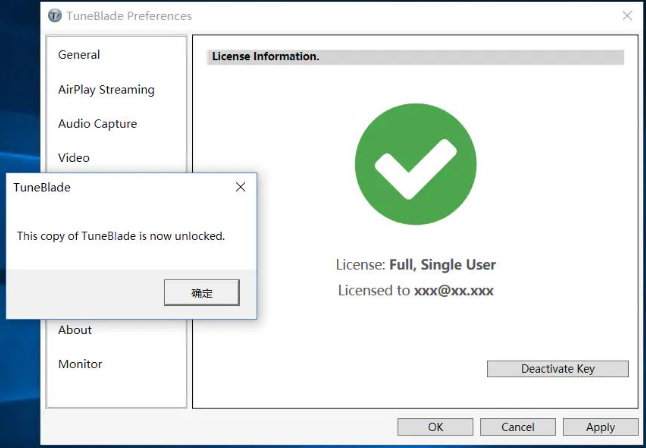
Task: Go to the Video preferences
Action: click(74, 158)
